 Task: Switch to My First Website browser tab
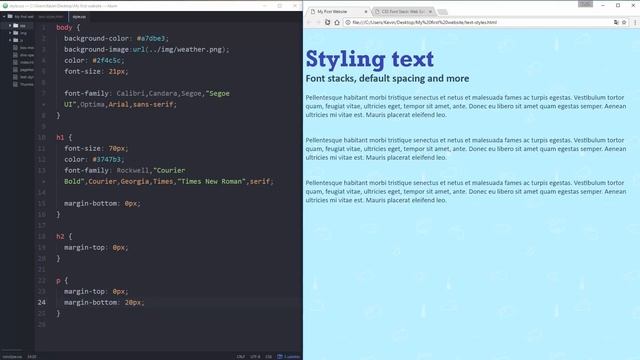(338, 12)
